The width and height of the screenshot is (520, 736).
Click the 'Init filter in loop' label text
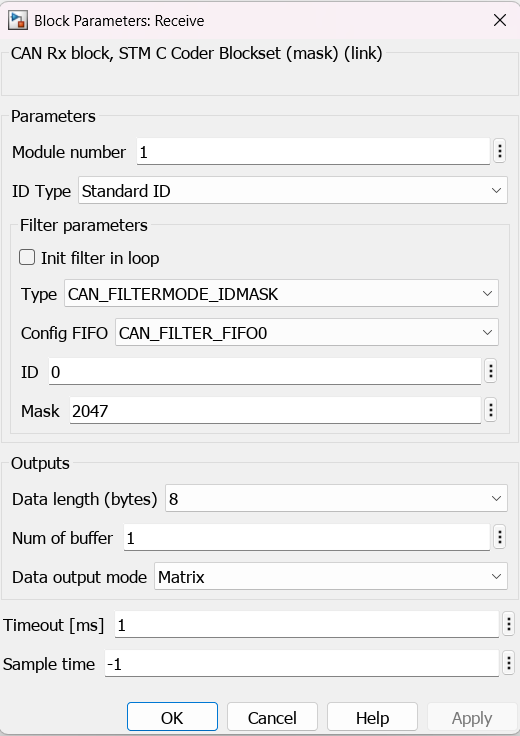coord(100,258)
